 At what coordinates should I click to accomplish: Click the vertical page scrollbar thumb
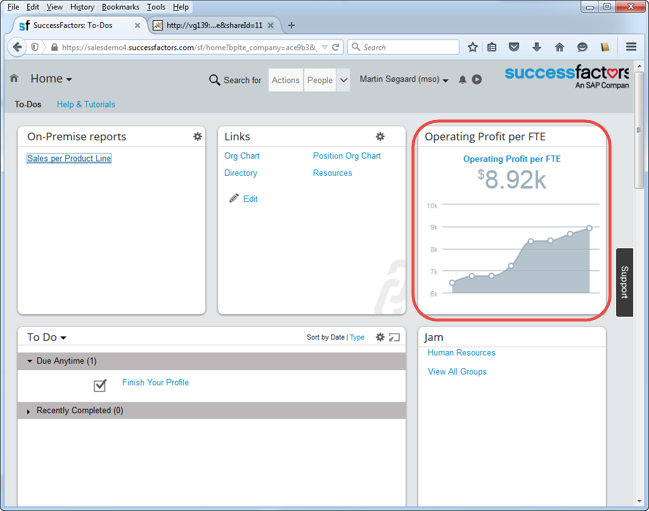point(639,129)
